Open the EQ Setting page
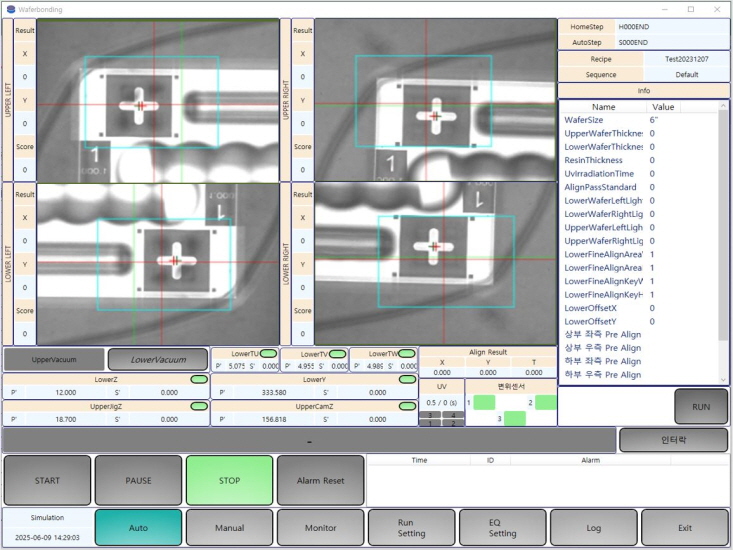 [x=502, y=527]
